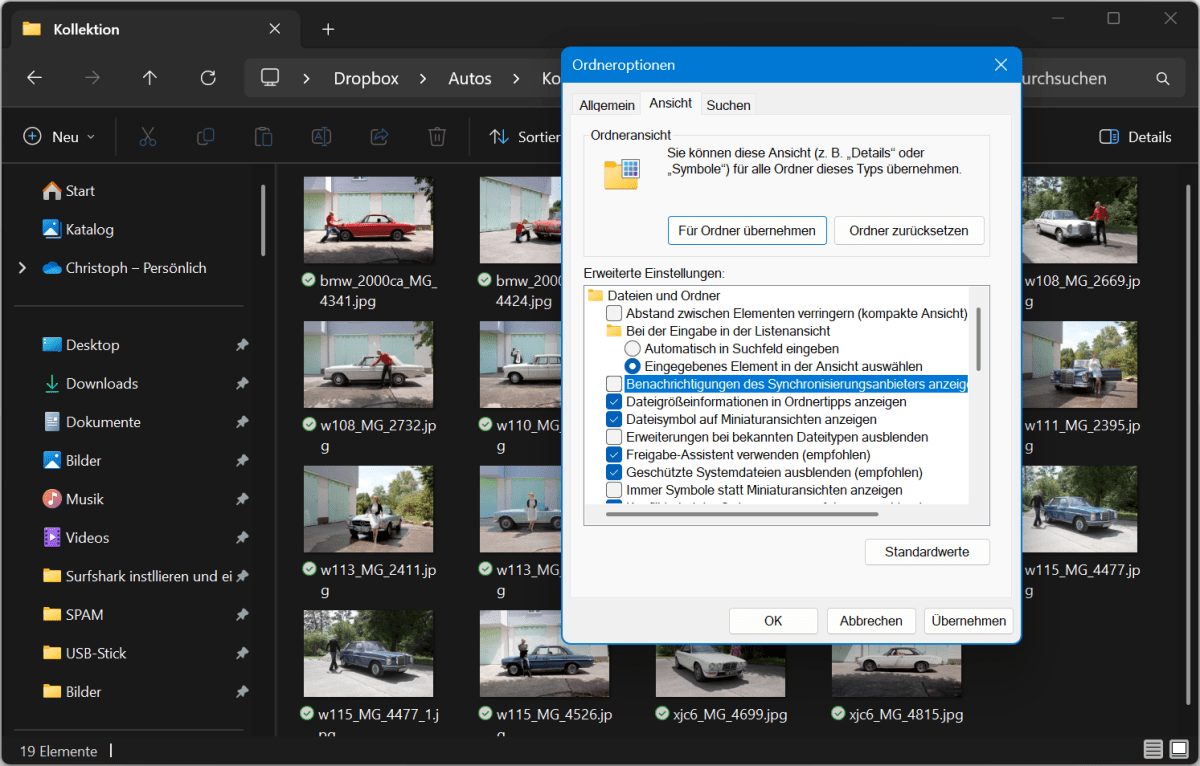Check Erweiterungen bei bekannten Dateitypen ausblenden
This screenshot has height=766, width=1200.
pos(614,437)
